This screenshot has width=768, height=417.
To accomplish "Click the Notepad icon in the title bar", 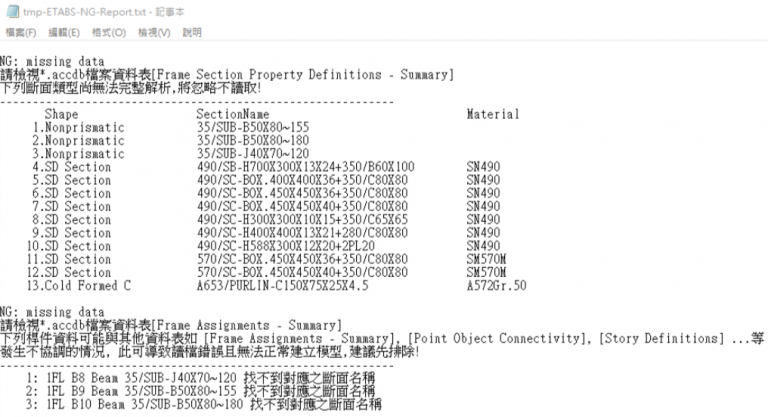I will click(11, 10).
